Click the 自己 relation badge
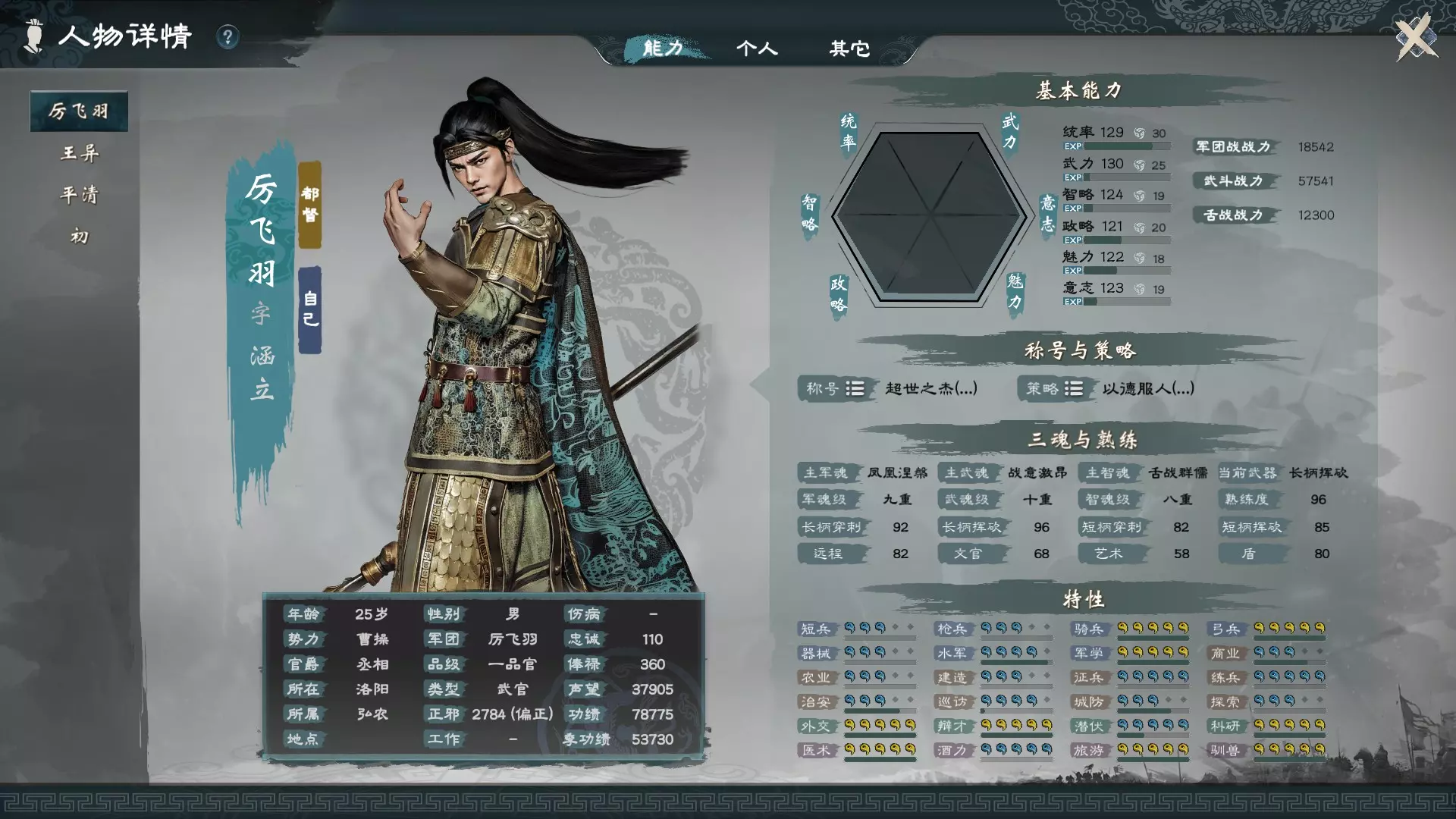Image resolution: width=1456 pixels, height=819 pixels. [x=309, y=309]
